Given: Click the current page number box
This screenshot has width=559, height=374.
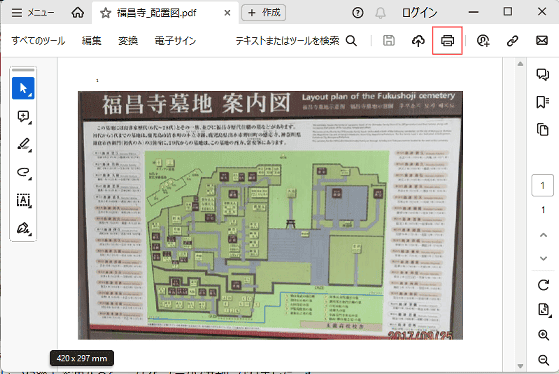Looking at the screenshot, I should (542, 185).
